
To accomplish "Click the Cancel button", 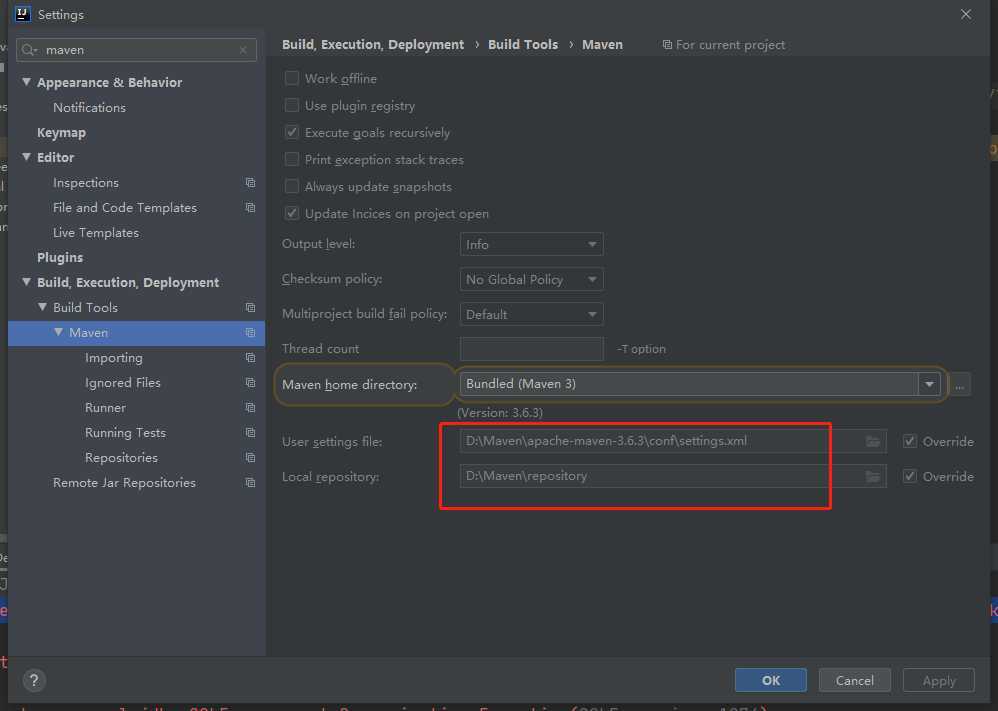I will coord(855,680).
